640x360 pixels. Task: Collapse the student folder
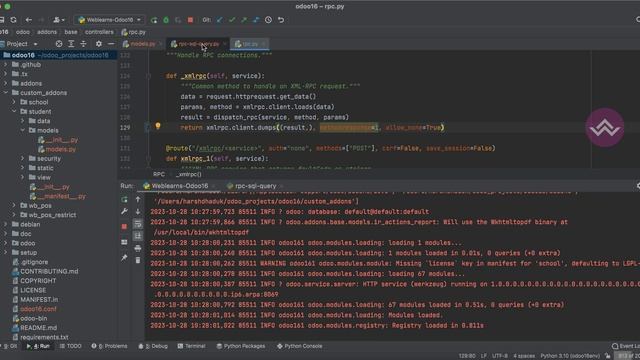coord(14,111)
